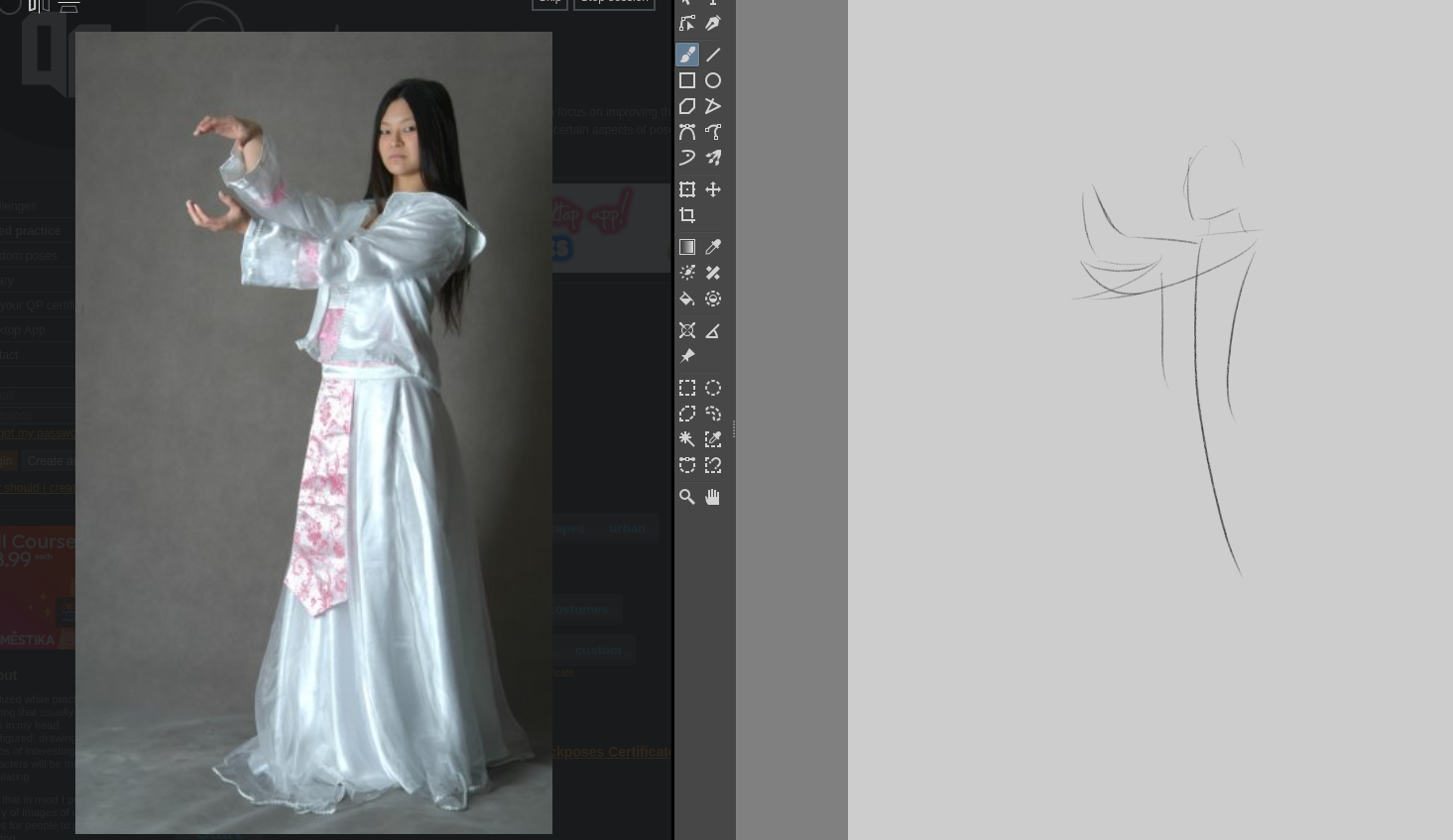
Task: Select the Freehand Path tool
Action: [713, 132]
